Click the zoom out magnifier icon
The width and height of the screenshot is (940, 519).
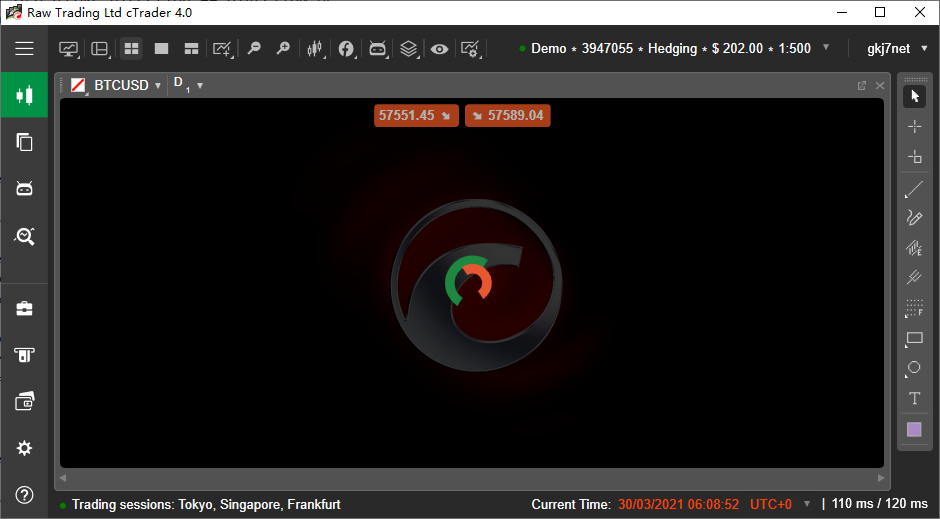click(254, 48)
